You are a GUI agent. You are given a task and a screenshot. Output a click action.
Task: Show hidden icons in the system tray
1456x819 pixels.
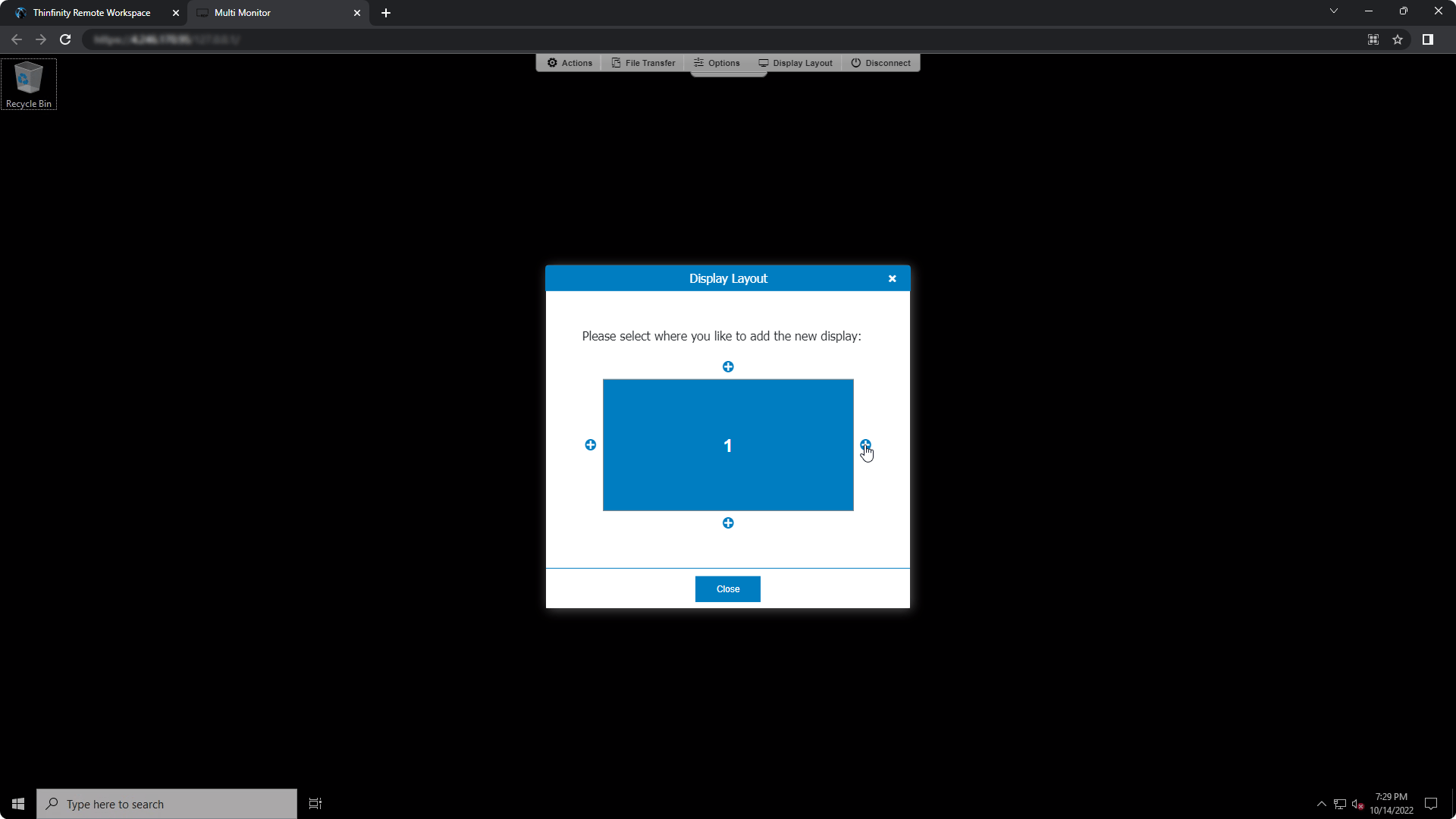point(1321,803)
